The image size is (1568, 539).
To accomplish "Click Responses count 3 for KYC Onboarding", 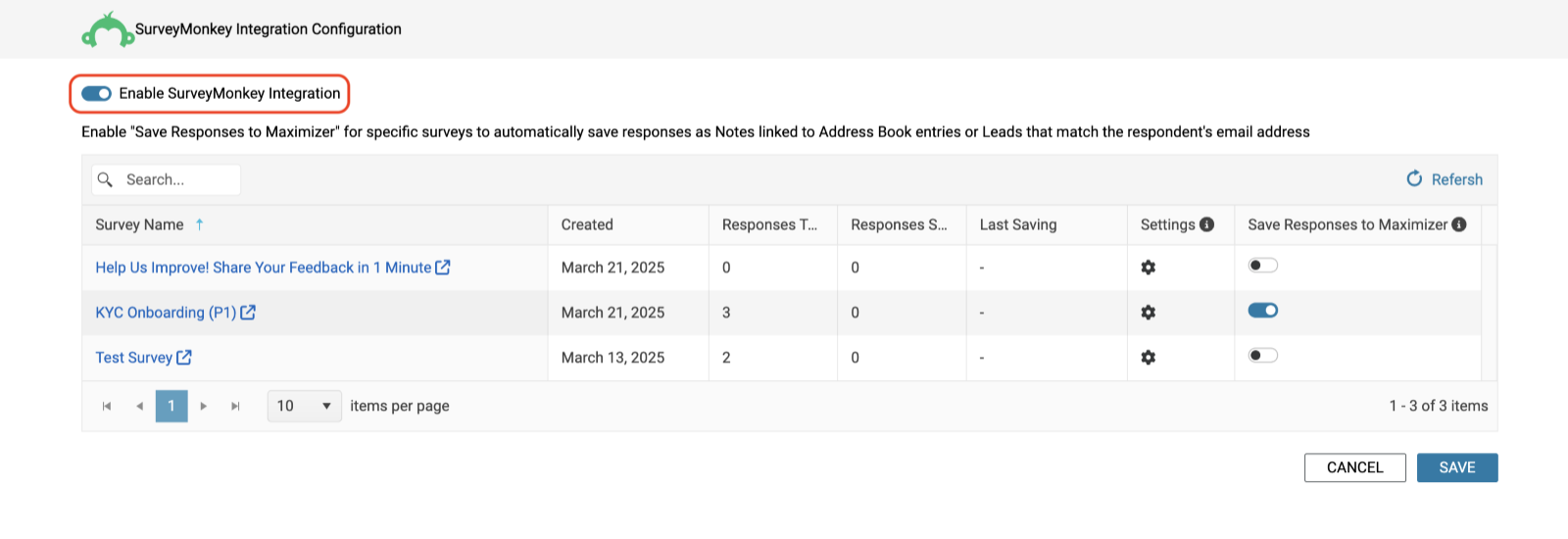I will [x=726, y=313].
